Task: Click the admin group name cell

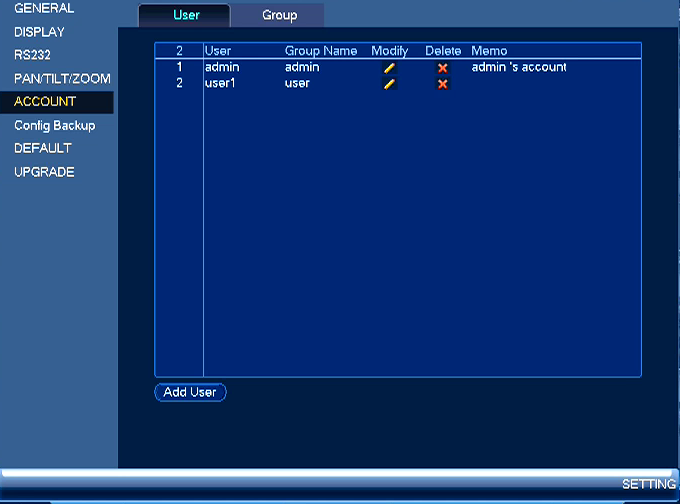Action: click(302, 67)
